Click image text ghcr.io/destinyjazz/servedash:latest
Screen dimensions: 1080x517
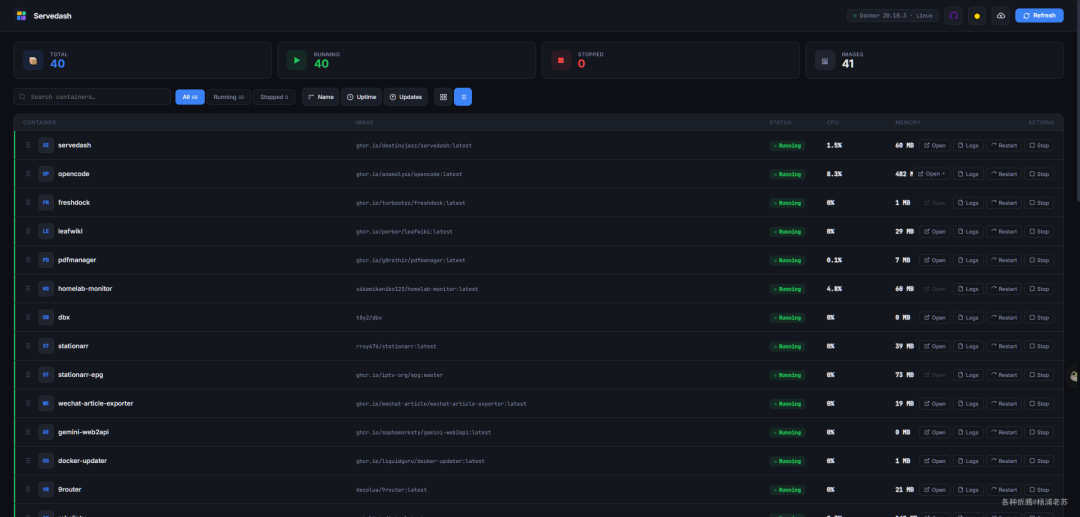[x=414, y=146]
